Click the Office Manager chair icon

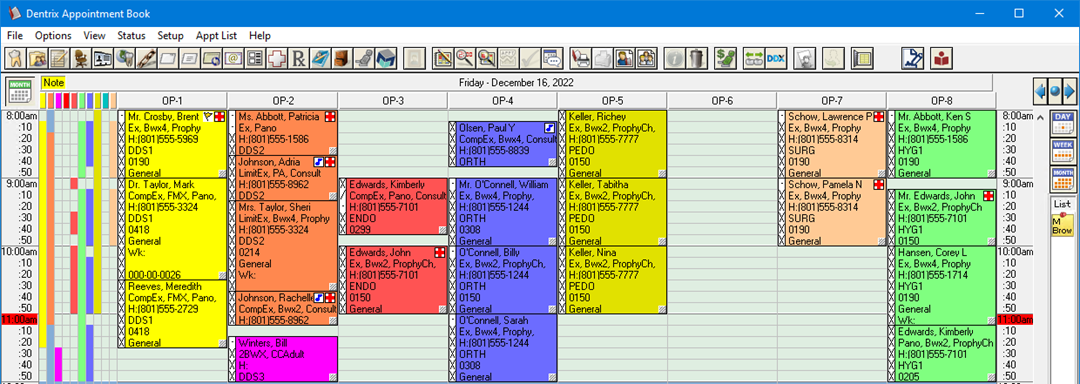81,58
